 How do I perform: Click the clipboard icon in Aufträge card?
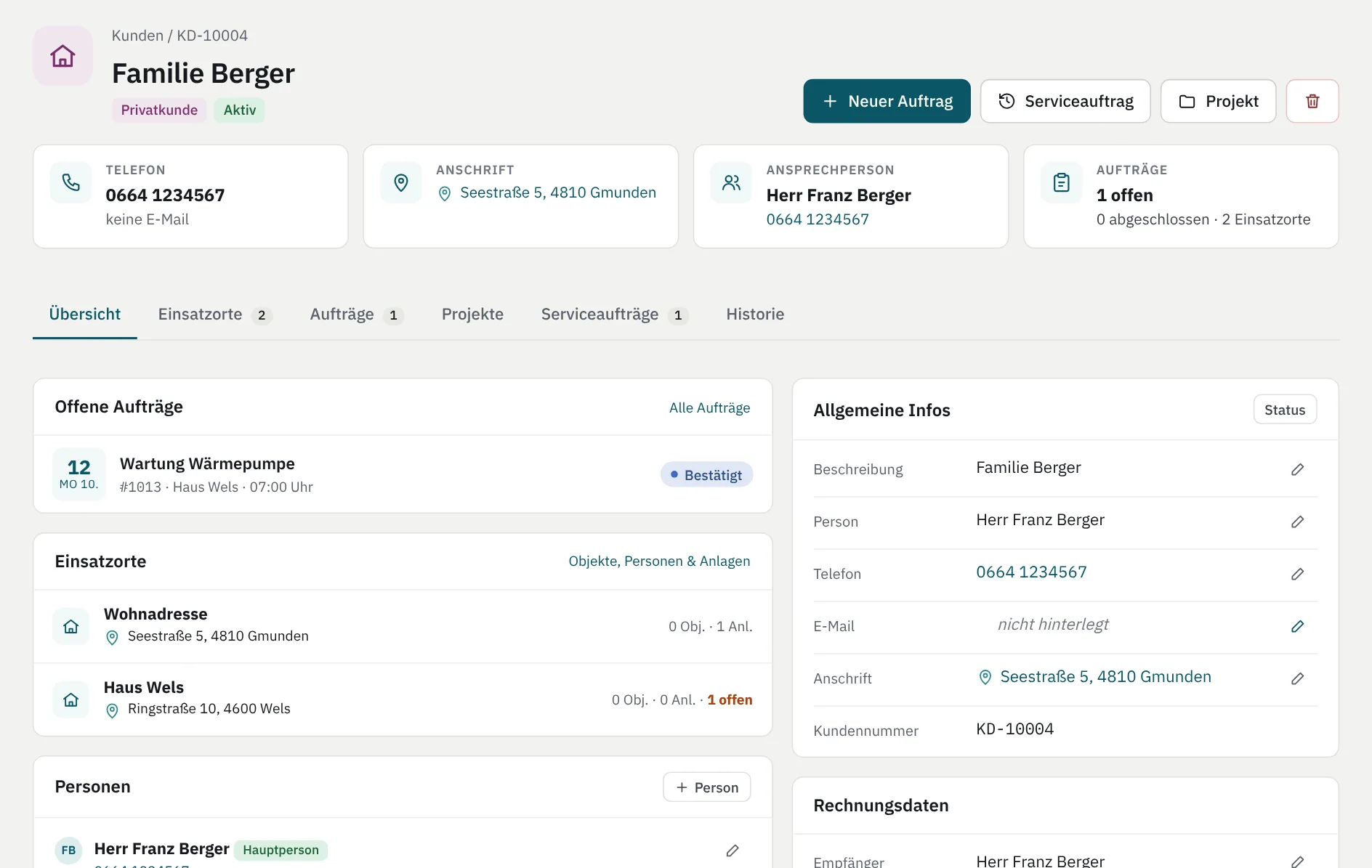[1062, 182]
